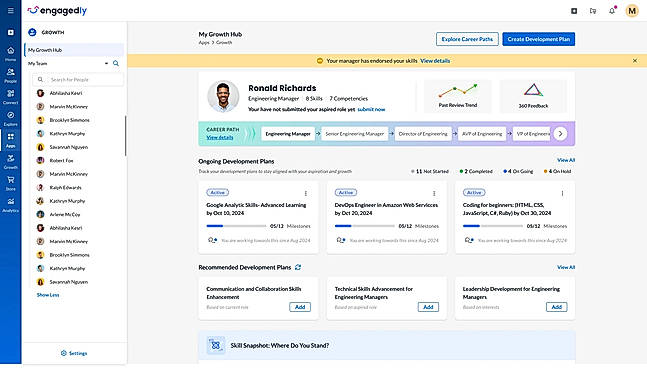Open 360 Feedback
This screenshot has width=647, height=368.
click(533, 96)
